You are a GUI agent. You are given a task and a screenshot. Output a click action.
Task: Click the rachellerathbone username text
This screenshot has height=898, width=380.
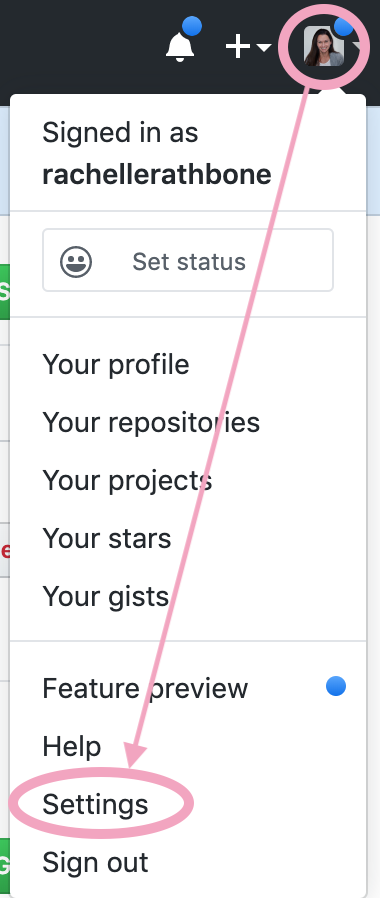157,175
